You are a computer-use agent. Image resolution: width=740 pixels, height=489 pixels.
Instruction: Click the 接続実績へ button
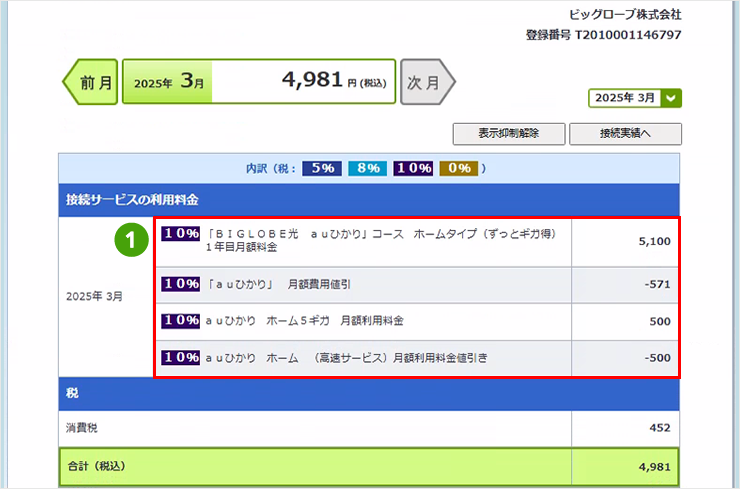click(625, 134)
